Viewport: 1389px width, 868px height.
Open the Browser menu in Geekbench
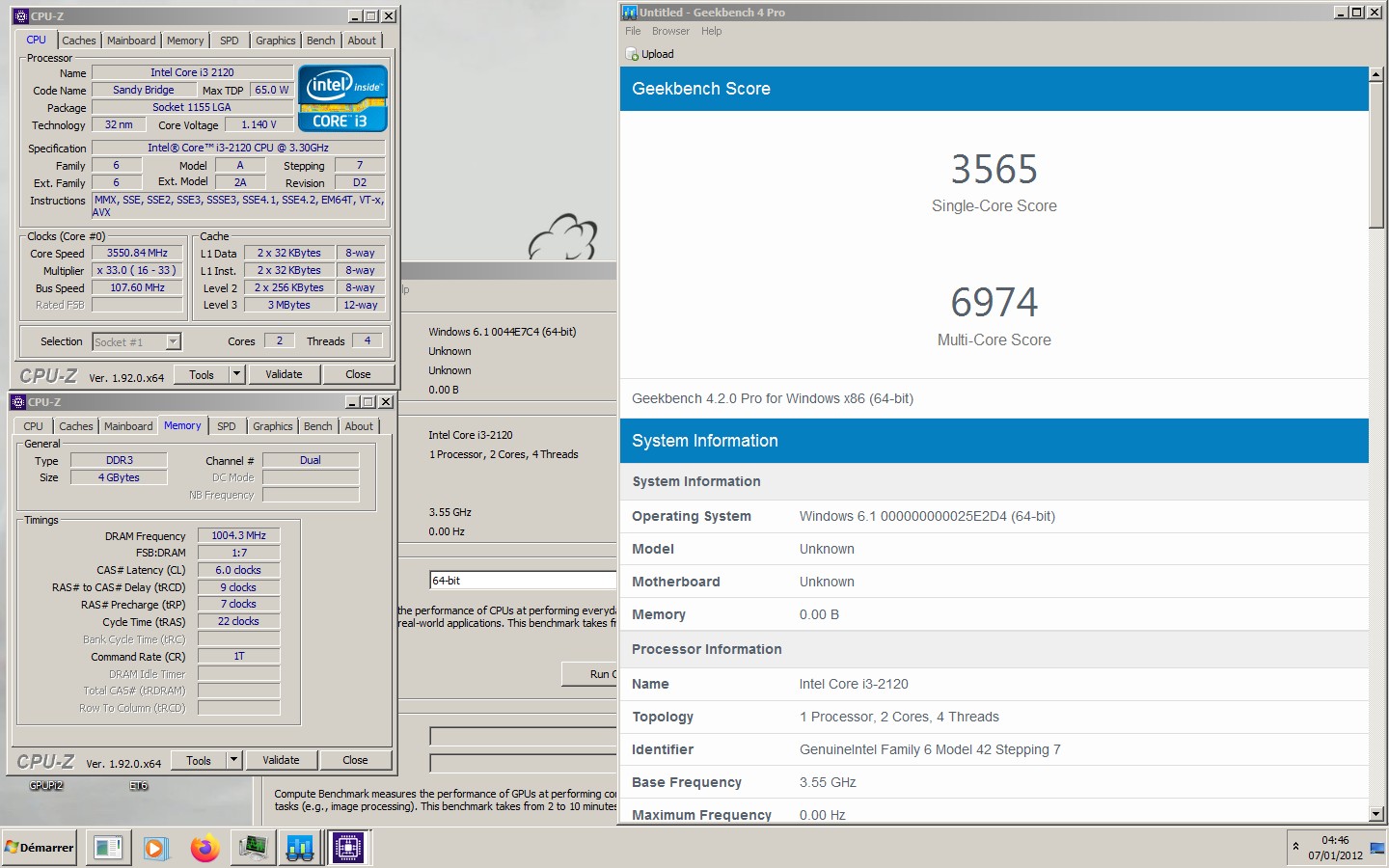pyautogui.click(x=670, y=31)
